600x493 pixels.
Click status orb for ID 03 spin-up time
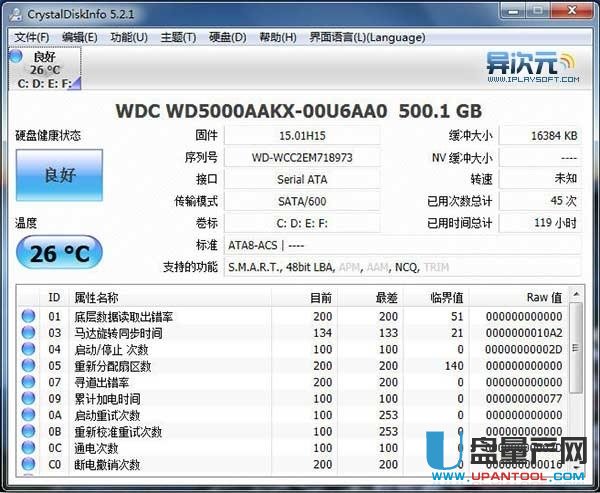[x=28, y=333]
